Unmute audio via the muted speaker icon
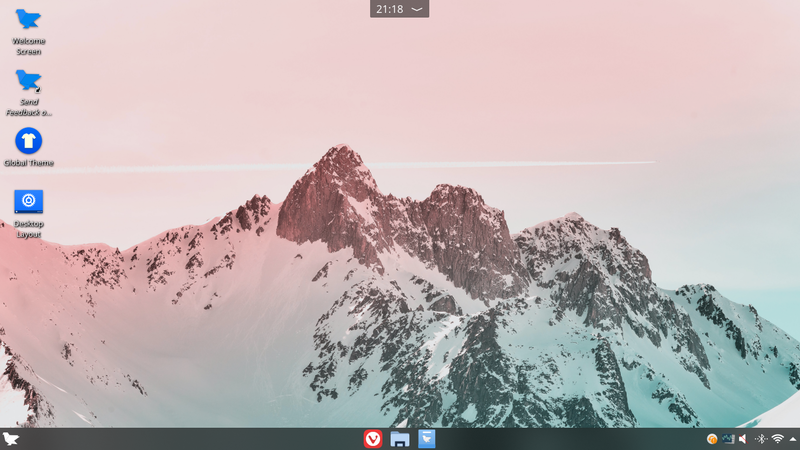 coord(742,439)
